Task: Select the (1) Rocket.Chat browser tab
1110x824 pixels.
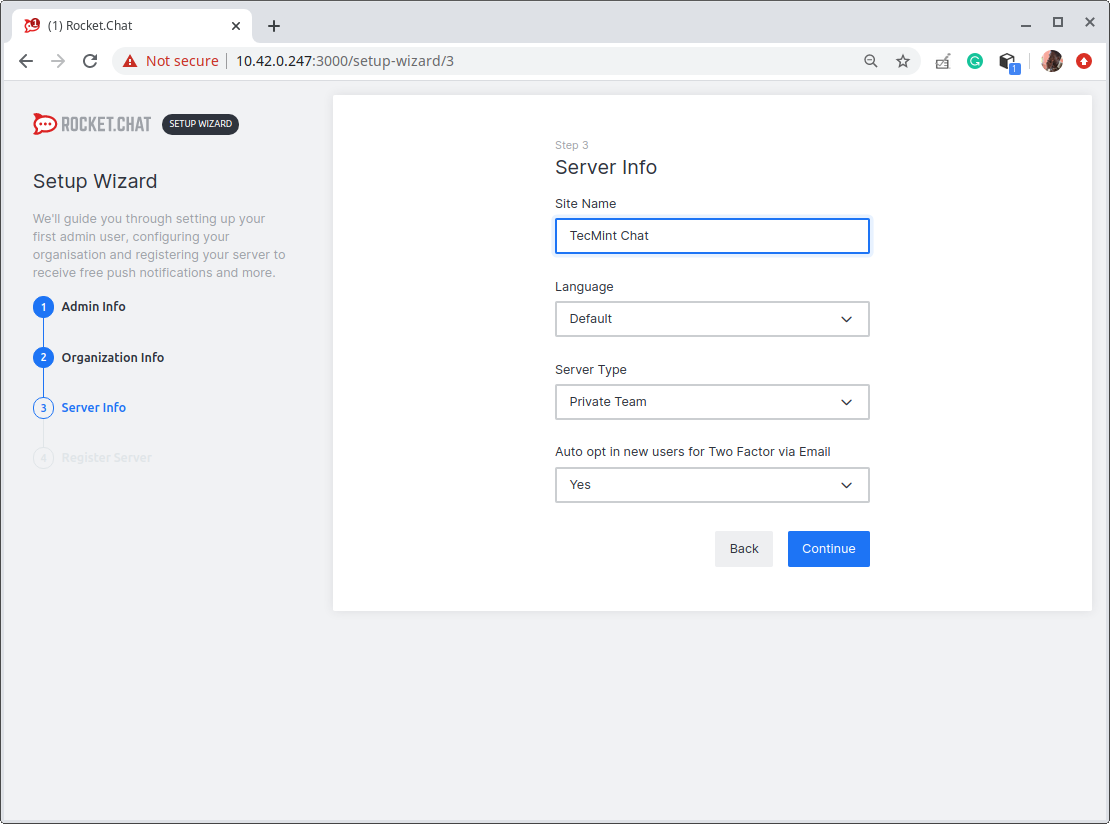Action: [132, 26]
